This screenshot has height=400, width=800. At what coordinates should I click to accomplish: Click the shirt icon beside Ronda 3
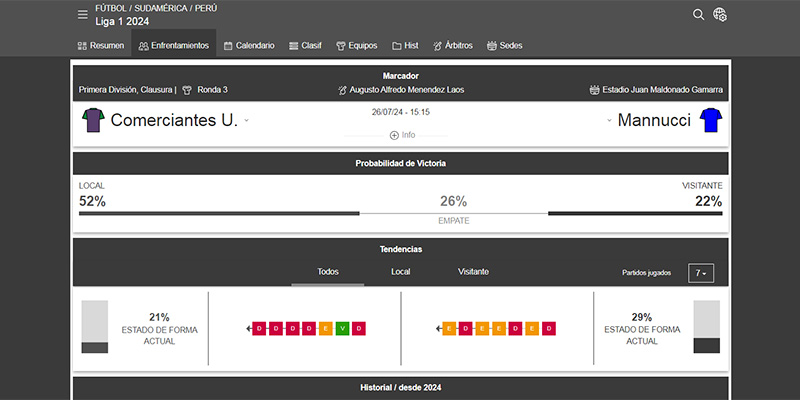point(187,90)
